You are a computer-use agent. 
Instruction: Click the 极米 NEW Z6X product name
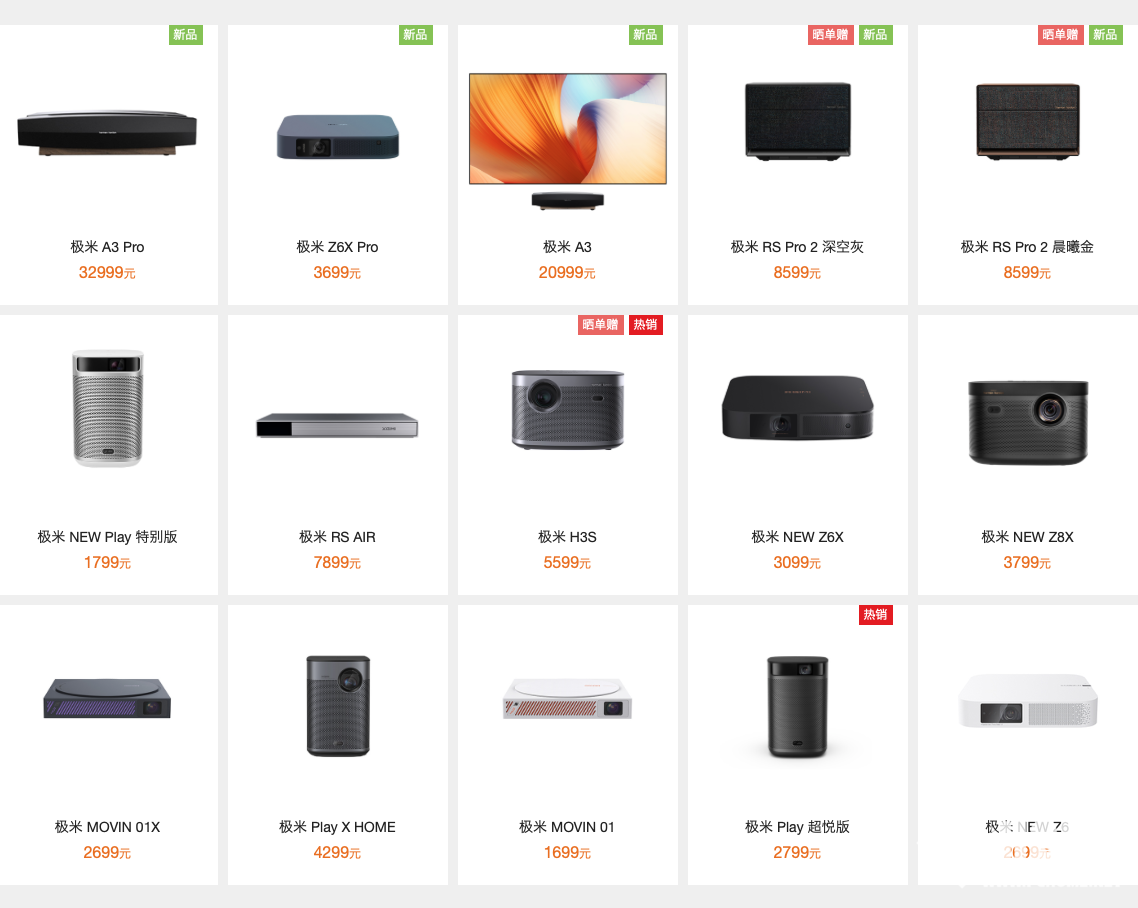coord(798,537)
